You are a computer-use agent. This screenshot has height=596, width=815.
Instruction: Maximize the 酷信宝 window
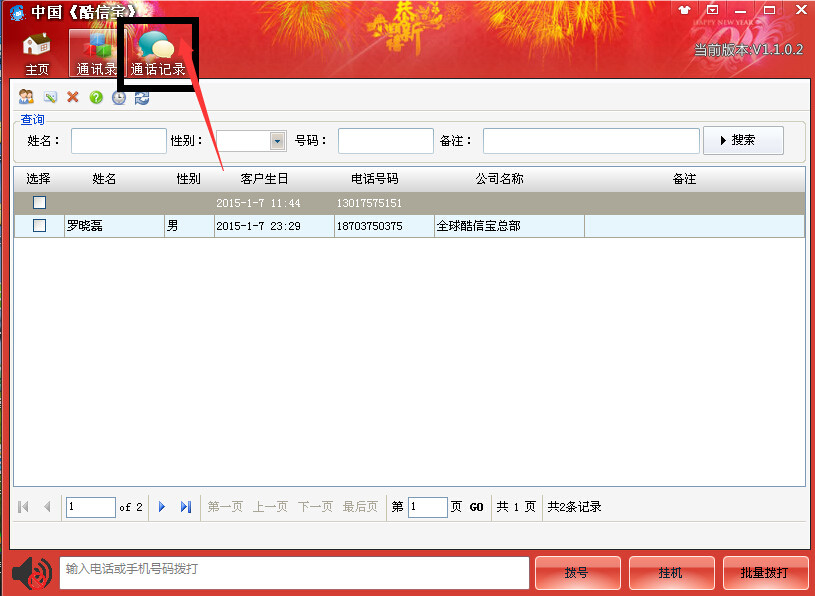point(769,10)
